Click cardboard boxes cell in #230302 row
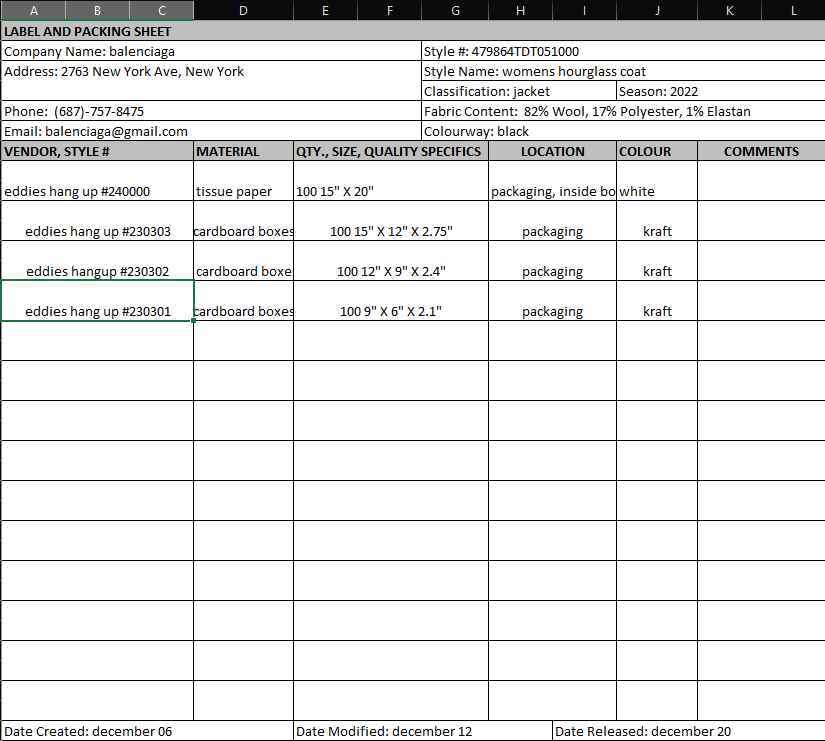The height and width of the screenshot is (741, 825). point(244,261)
